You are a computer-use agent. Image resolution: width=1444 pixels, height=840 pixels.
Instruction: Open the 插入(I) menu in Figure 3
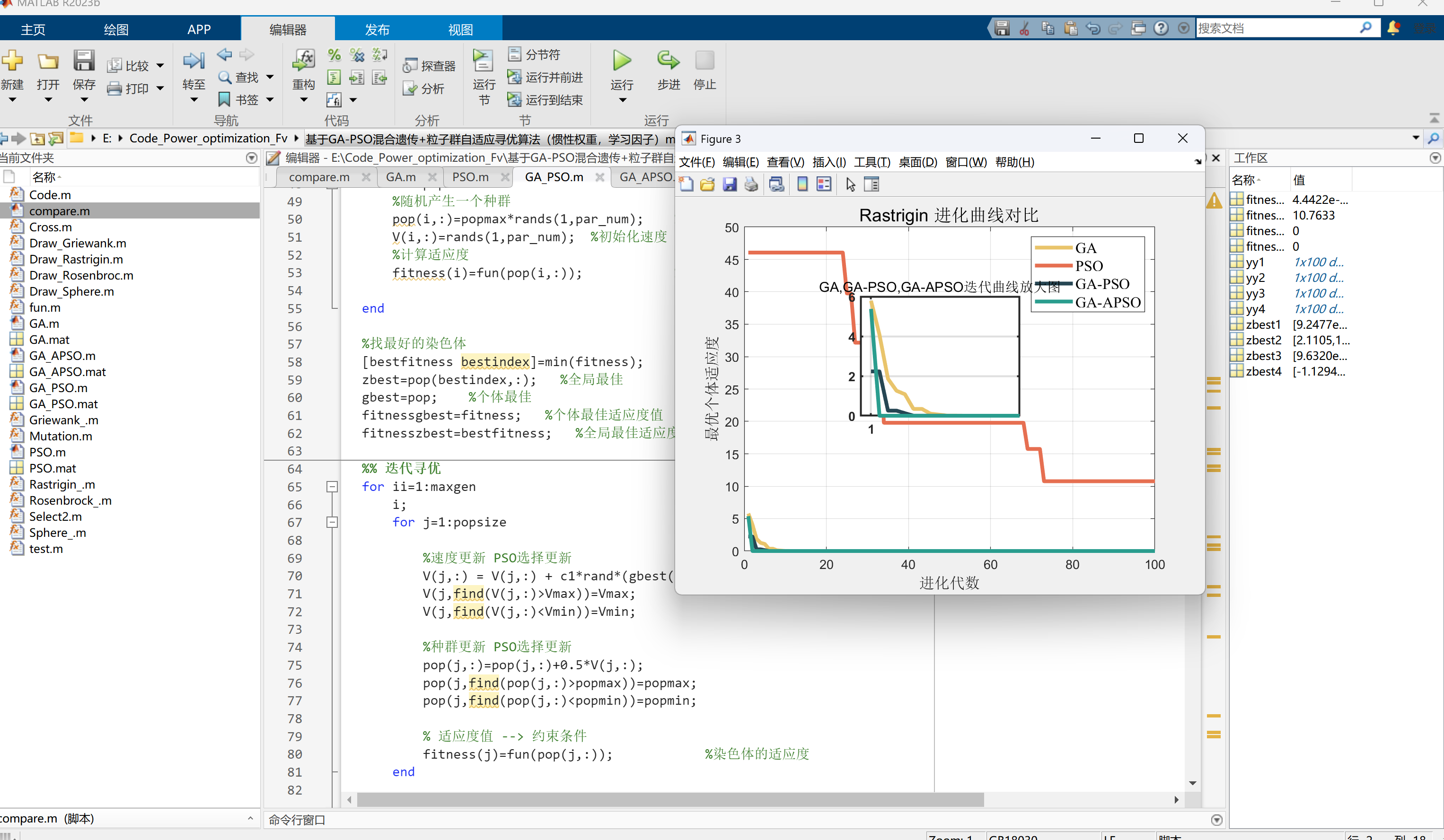point(828,162)
